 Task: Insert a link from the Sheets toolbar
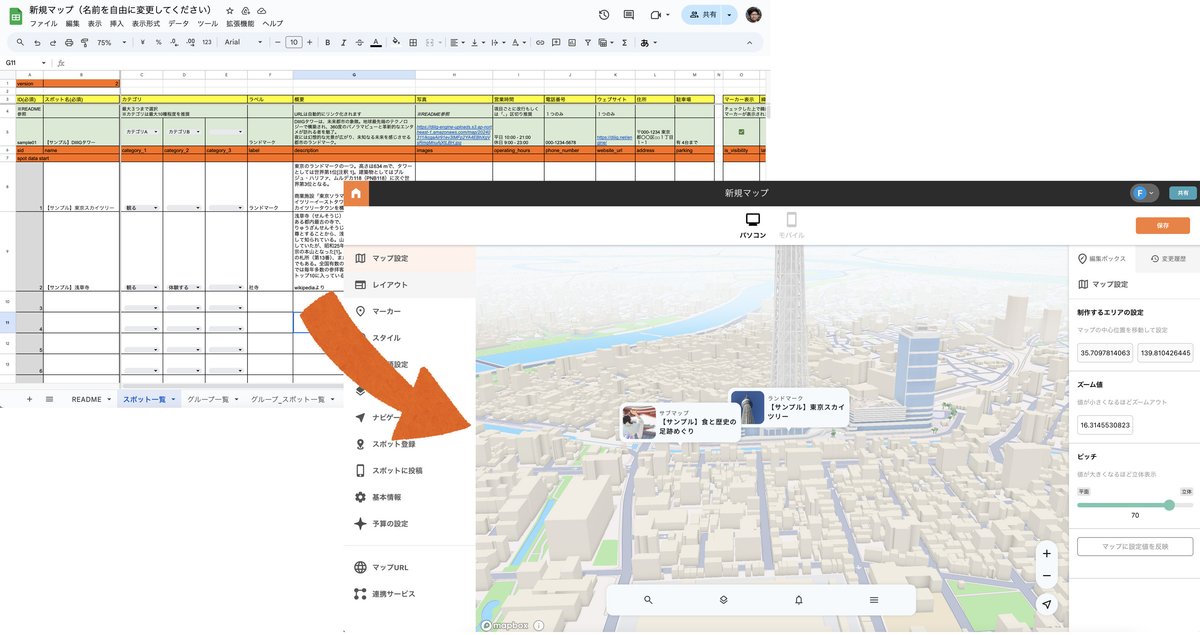541,43
